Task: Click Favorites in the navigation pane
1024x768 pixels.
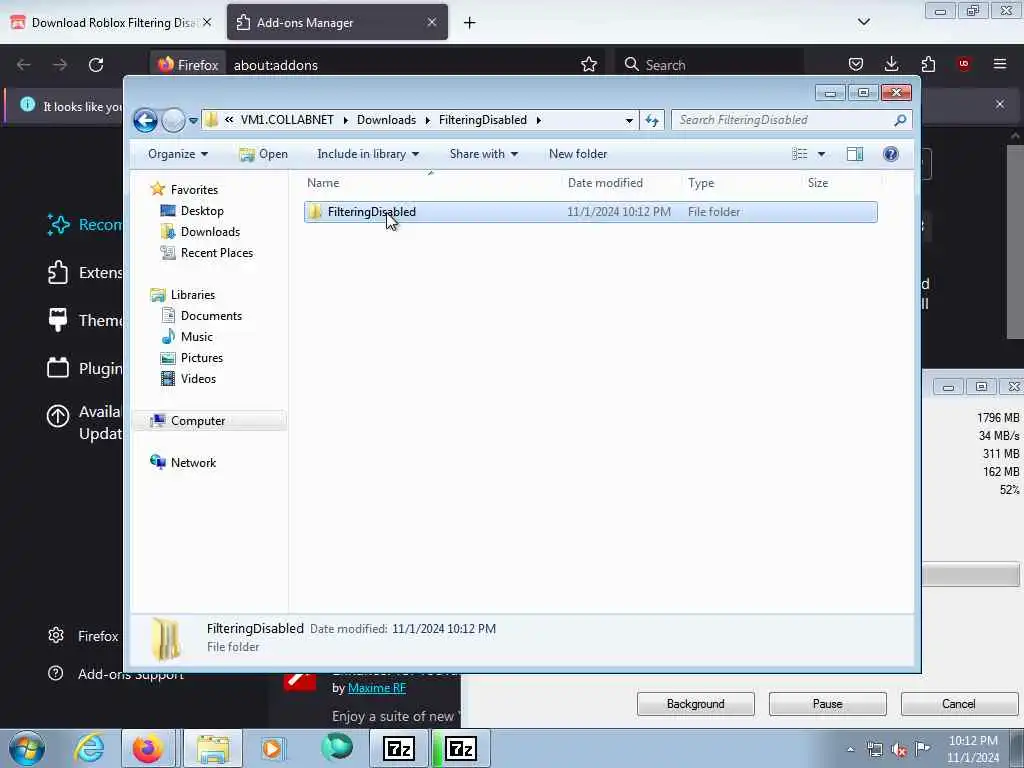Action: tap(194, 189)
